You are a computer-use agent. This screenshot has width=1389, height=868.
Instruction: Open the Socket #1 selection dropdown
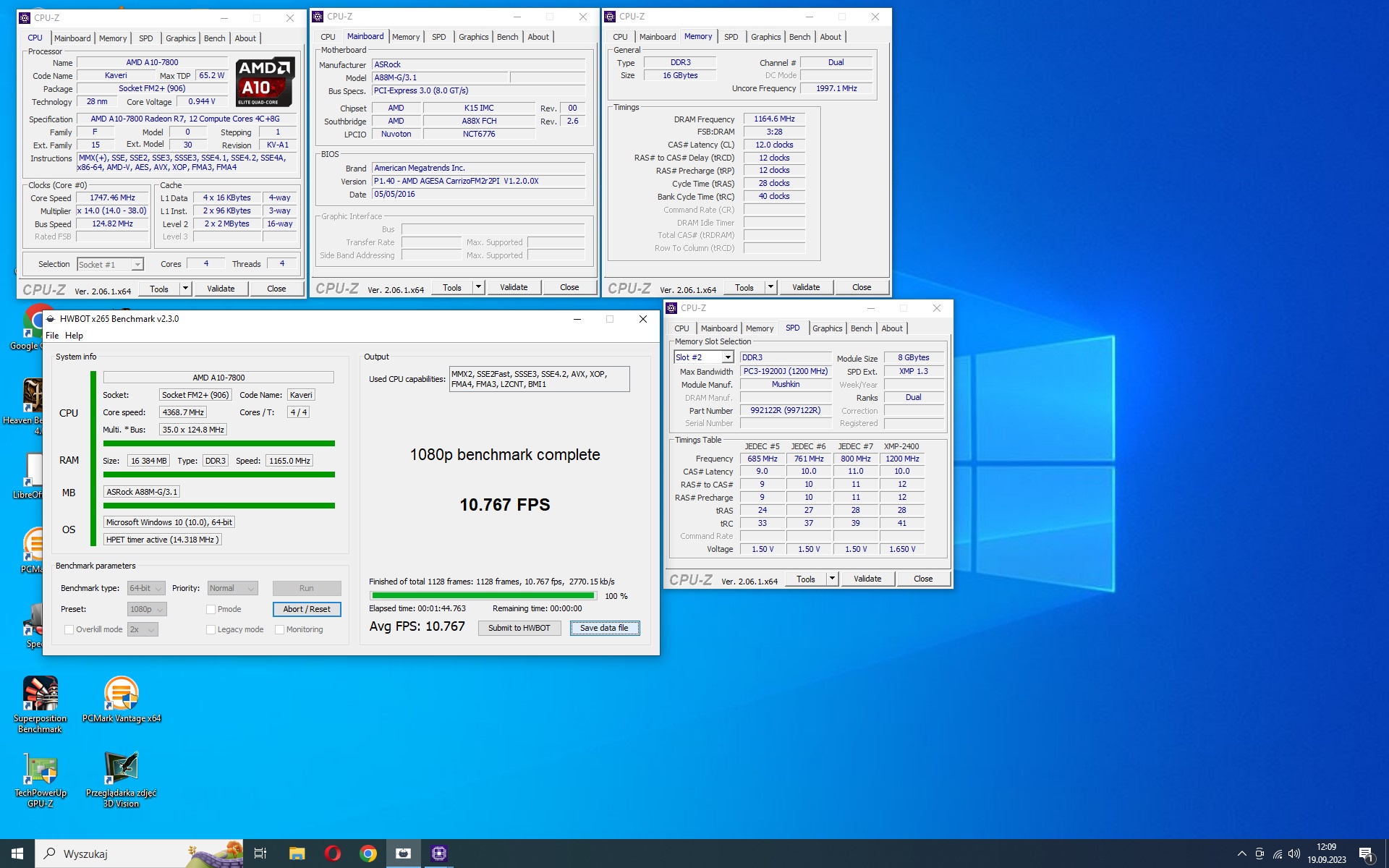(111, 265)
